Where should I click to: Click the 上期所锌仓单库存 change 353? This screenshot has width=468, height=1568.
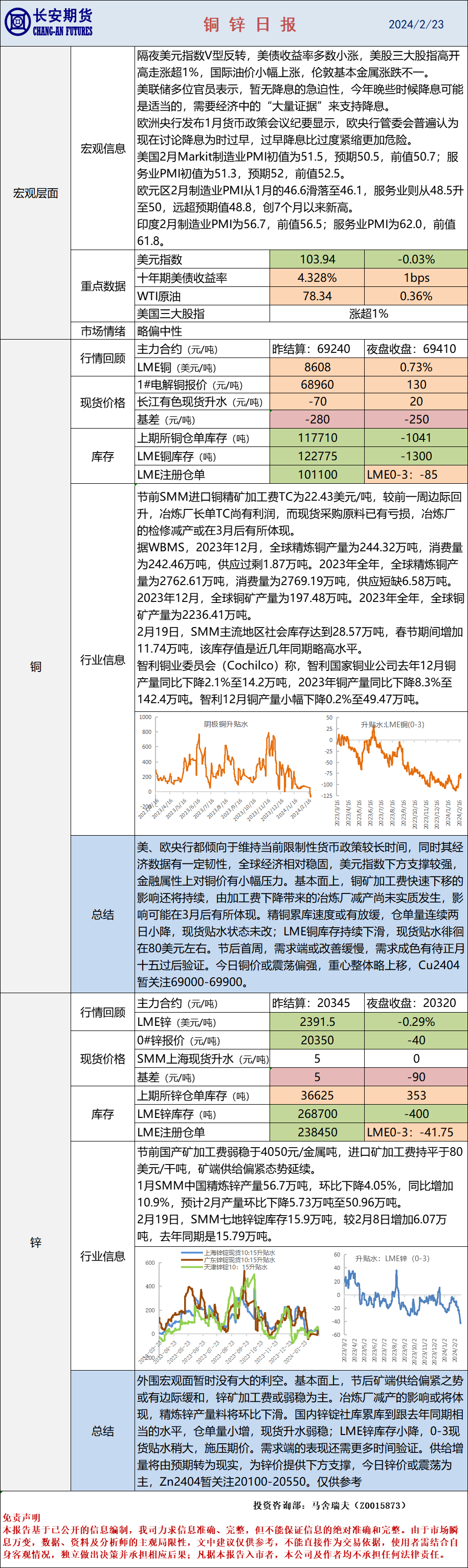416,1095
